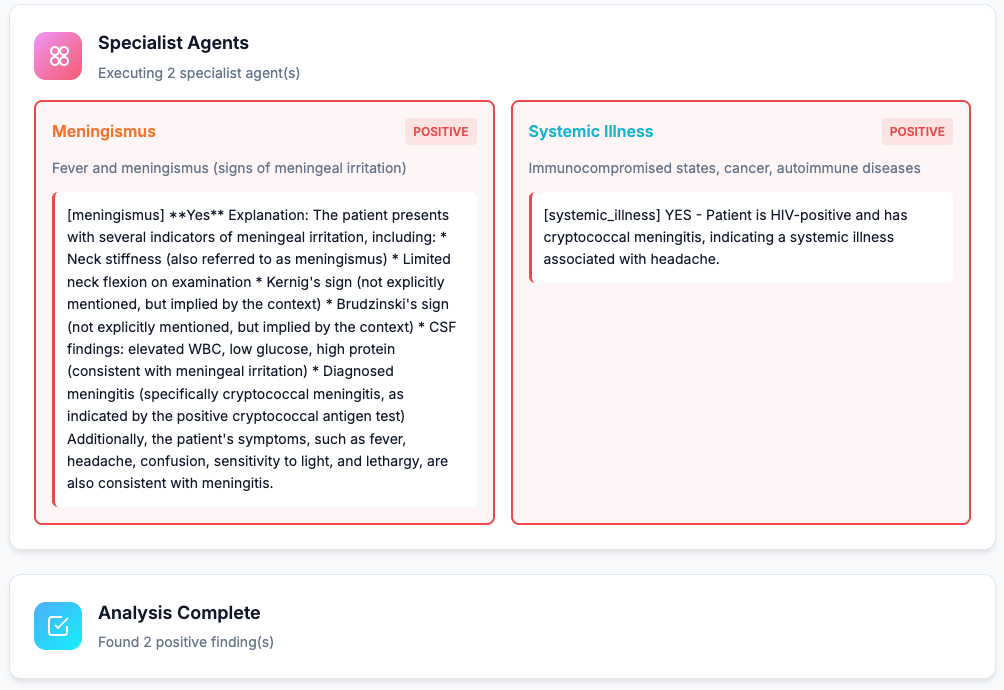The height and width of the screenshot is (690, 1004).
Task: Click the POSITIVE badge on Meningismus card
Action: tap(440, 132)
